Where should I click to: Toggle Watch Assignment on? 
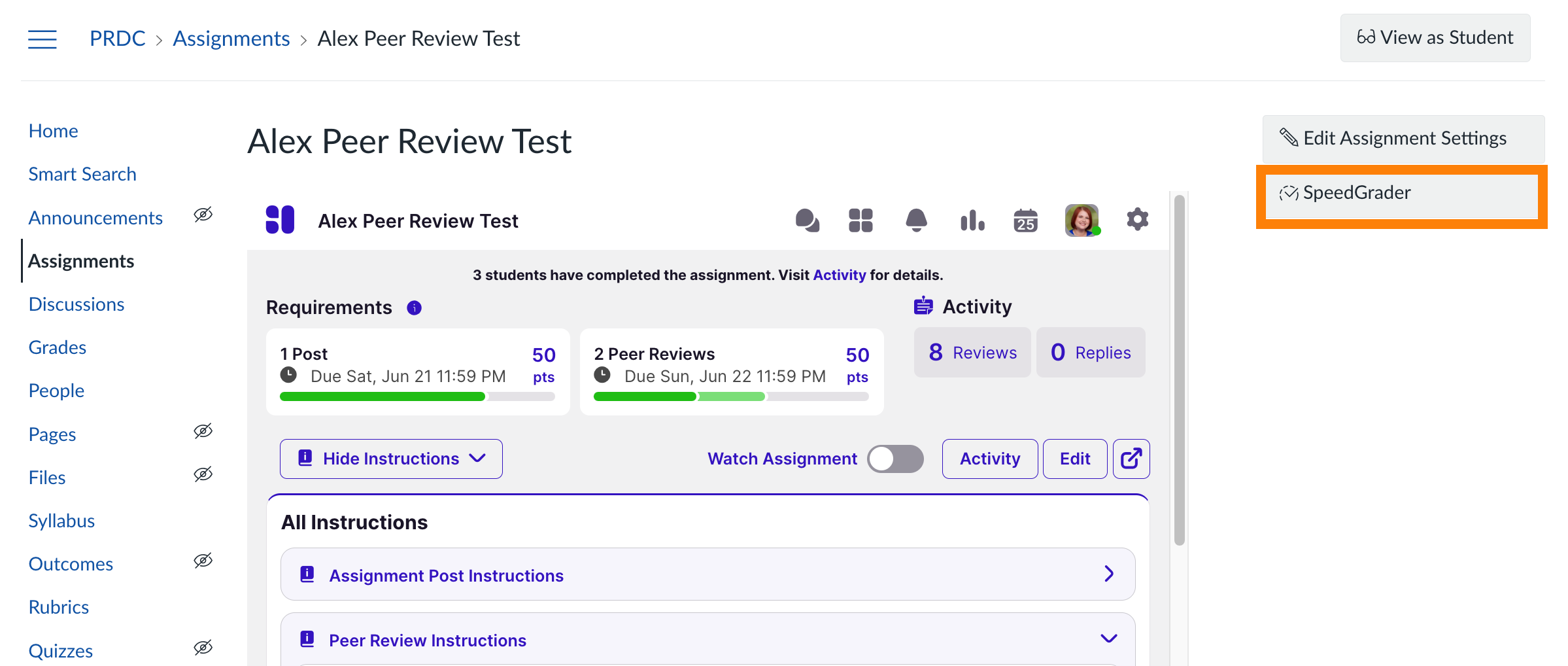tap(896, 459)
